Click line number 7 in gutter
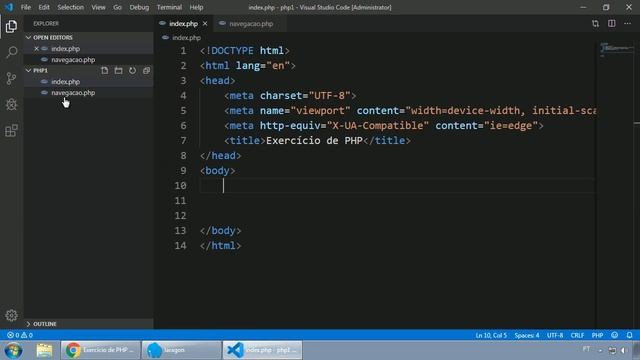The image size is (640, 360). (x=183, y=140)
